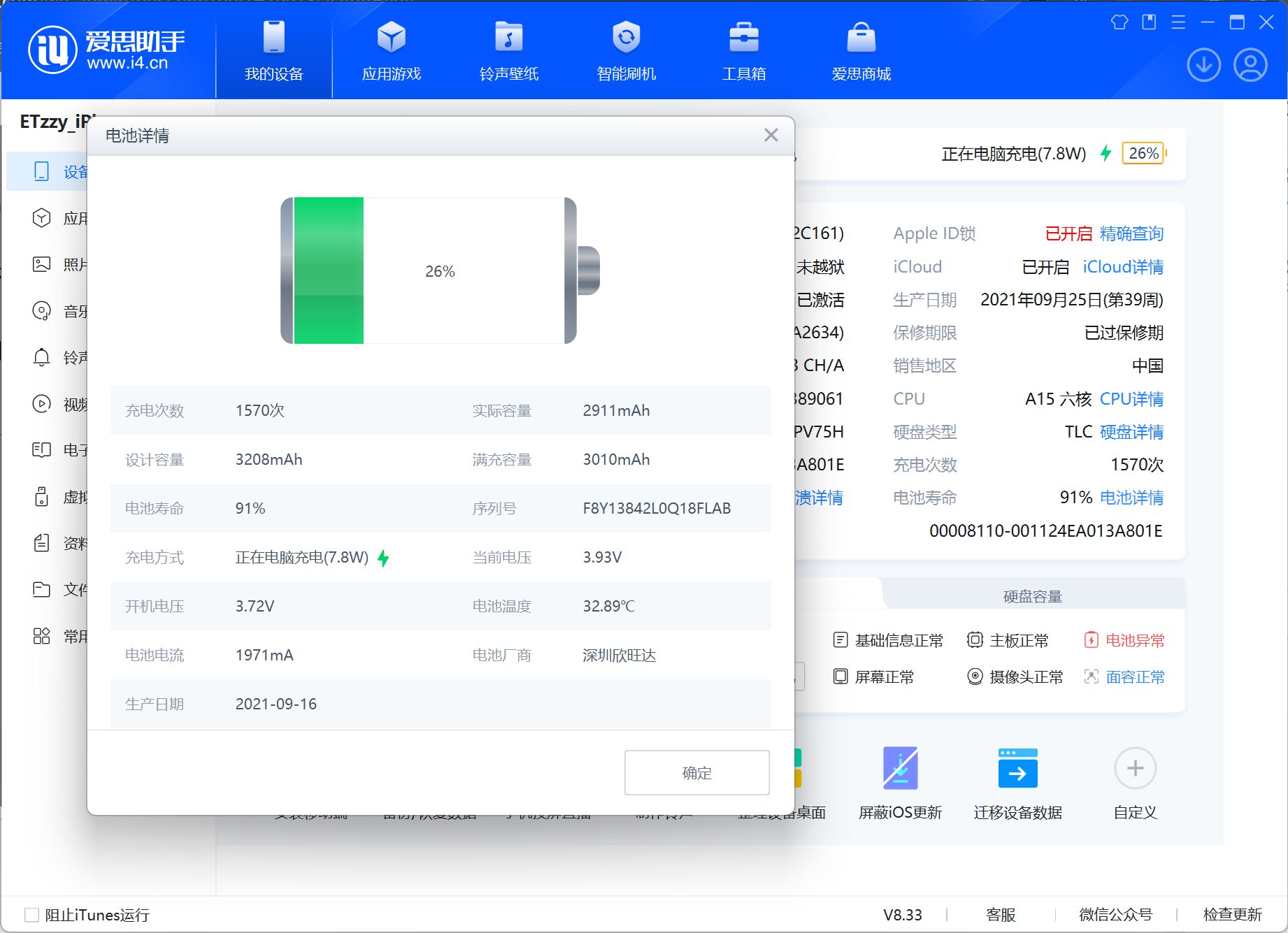Image resolution: width=1288 pixels, height=933 pixels.
Task: Open 硬盘详情 link
Action: point(1131,432)
